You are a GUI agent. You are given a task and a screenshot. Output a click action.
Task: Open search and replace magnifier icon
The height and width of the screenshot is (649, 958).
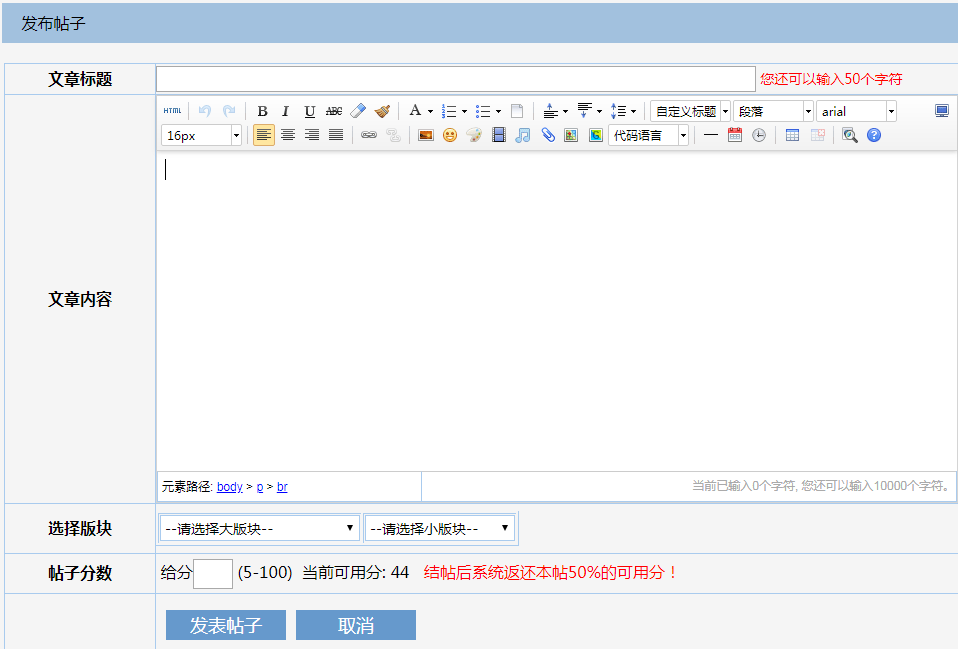point(849,135)
